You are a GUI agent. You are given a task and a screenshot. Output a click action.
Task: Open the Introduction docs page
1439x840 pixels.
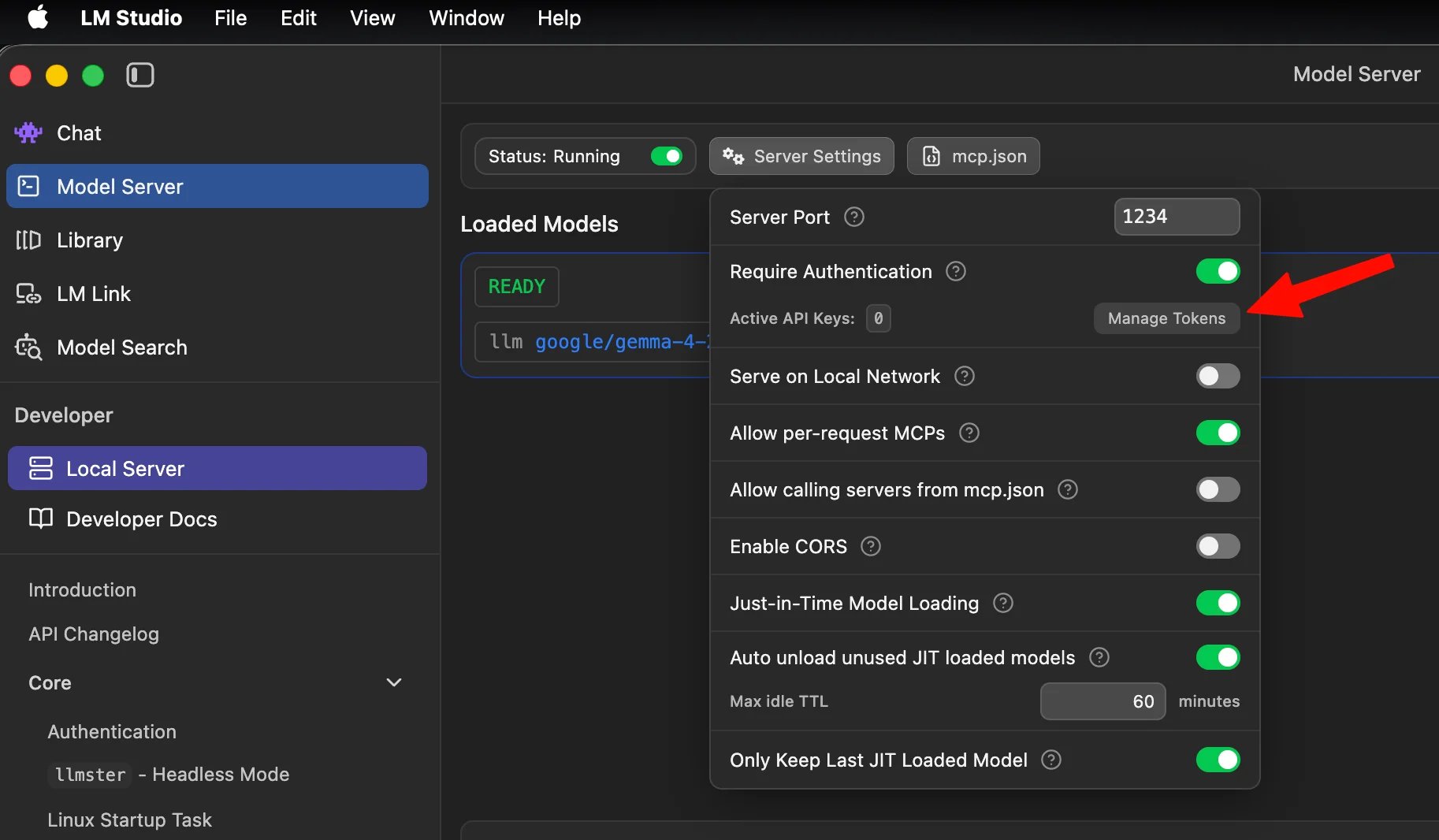pos(82,589)
